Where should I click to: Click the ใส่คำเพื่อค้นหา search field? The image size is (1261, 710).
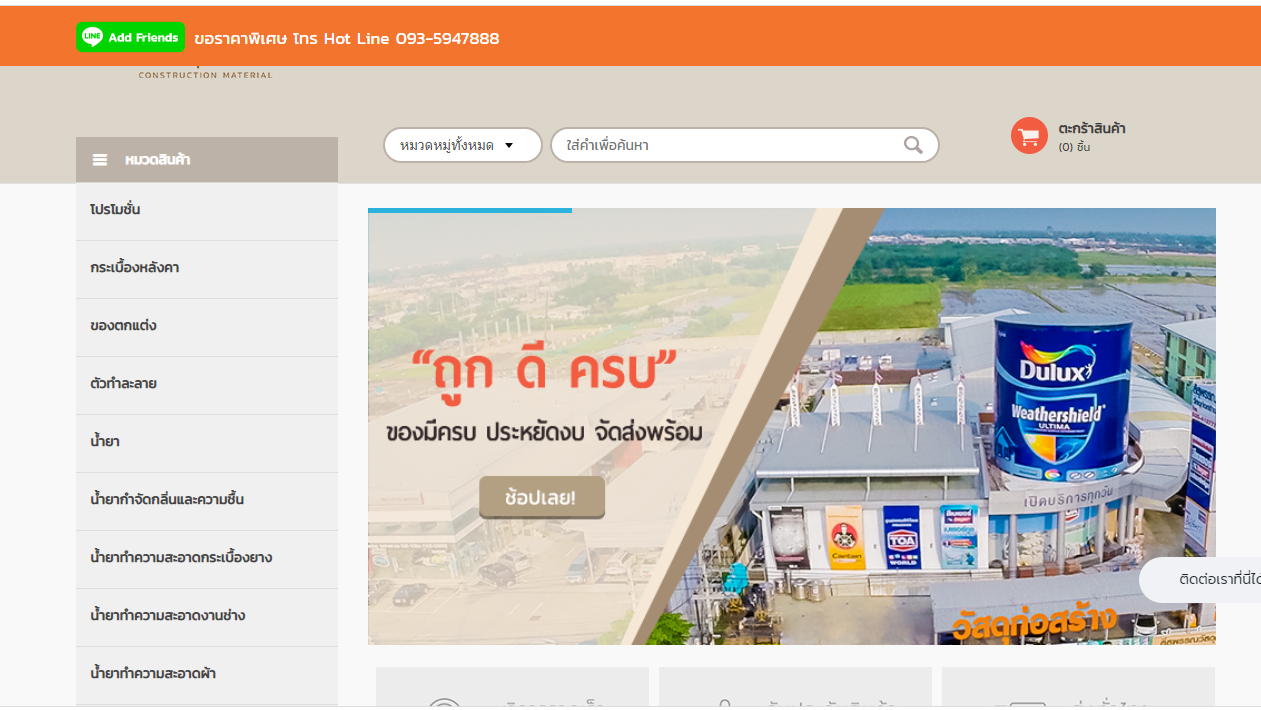pyautogui.click(x=745, y=145)
